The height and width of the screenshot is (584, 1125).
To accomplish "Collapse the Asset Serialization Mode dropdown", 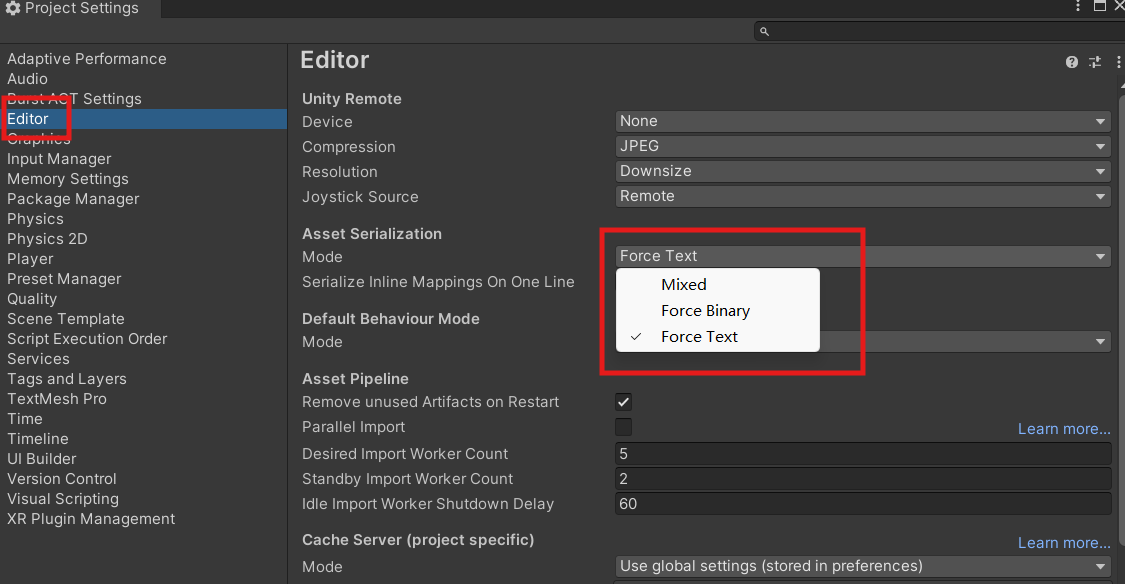I will coord(863,256).
